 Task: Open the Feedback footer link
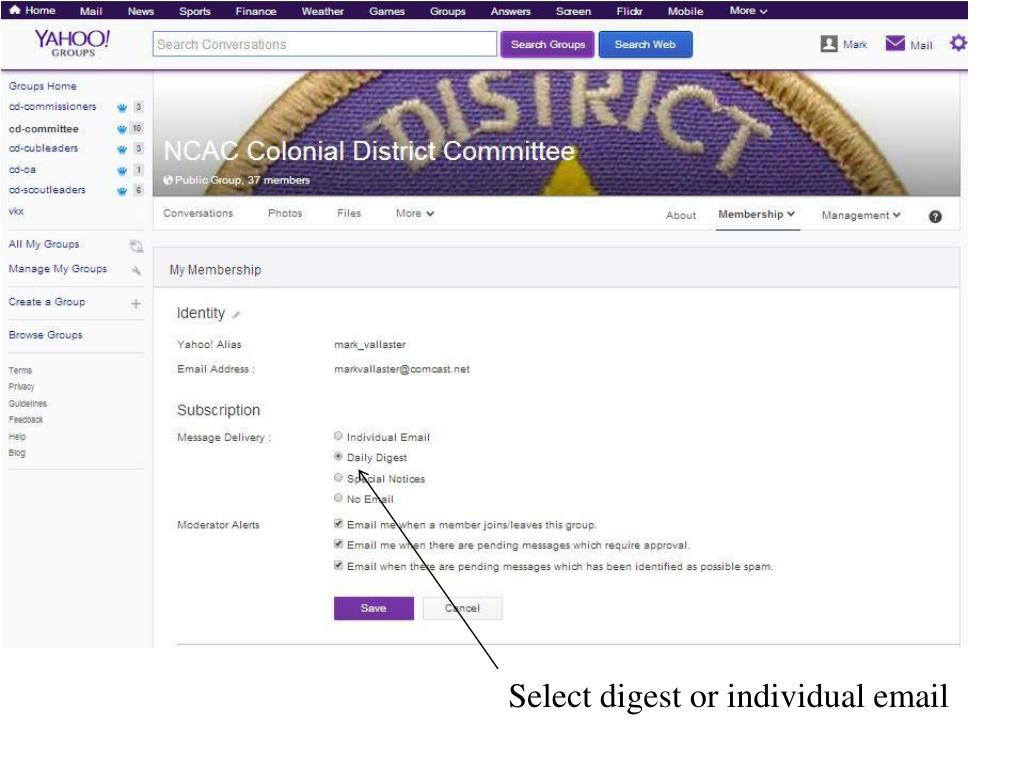pos(25,419)
